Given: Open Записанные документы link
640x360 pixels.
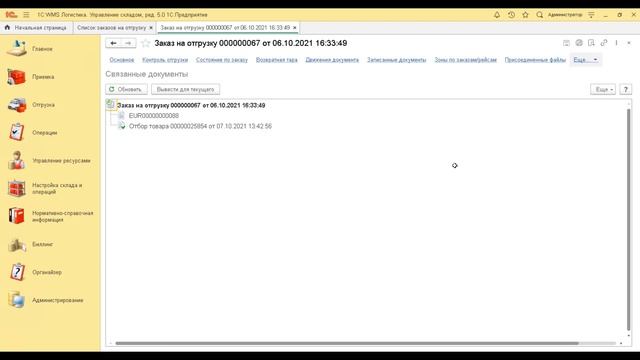Looking at the screenshot, I should 396,60.
